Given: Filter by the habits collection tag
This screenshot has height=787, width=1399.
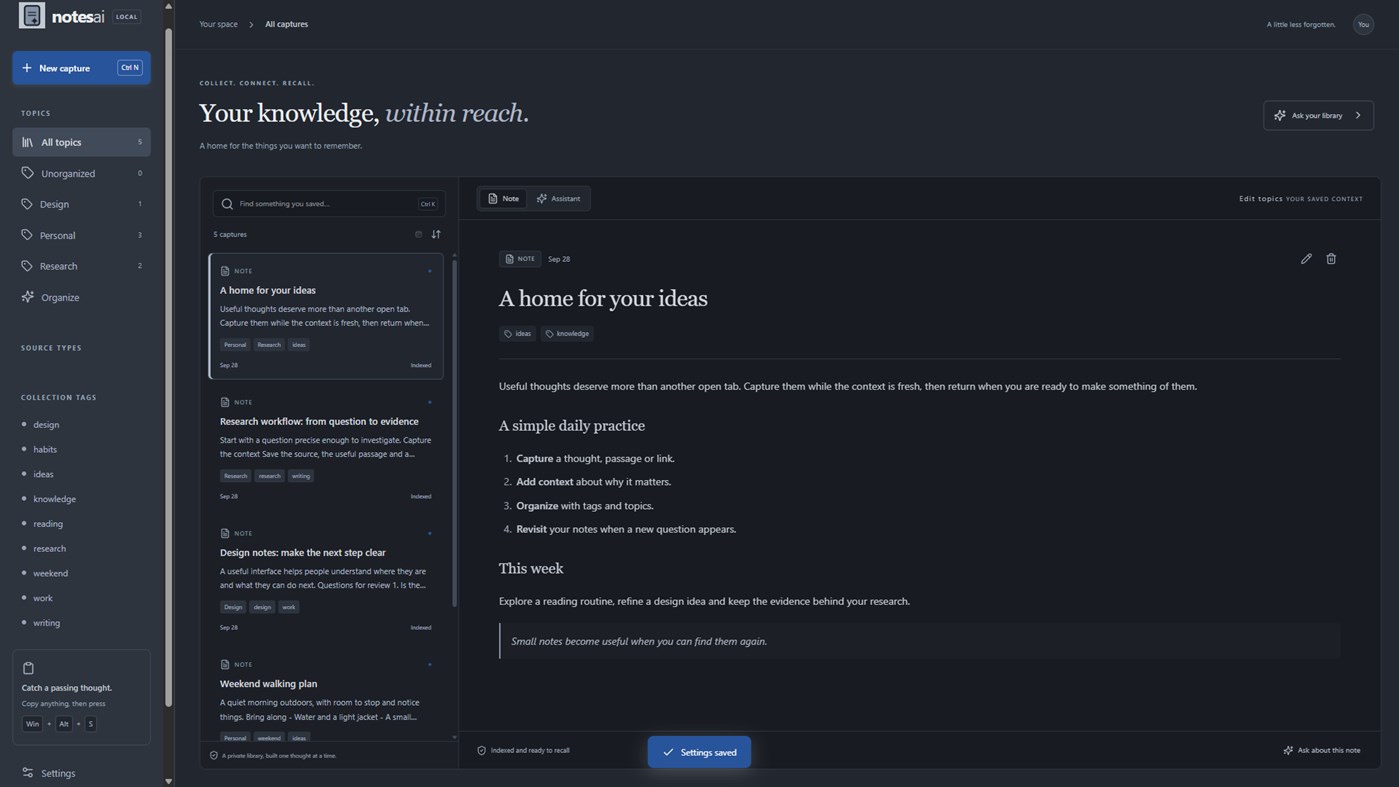Looking at the screenshot, I should click(x=45, y=449).
